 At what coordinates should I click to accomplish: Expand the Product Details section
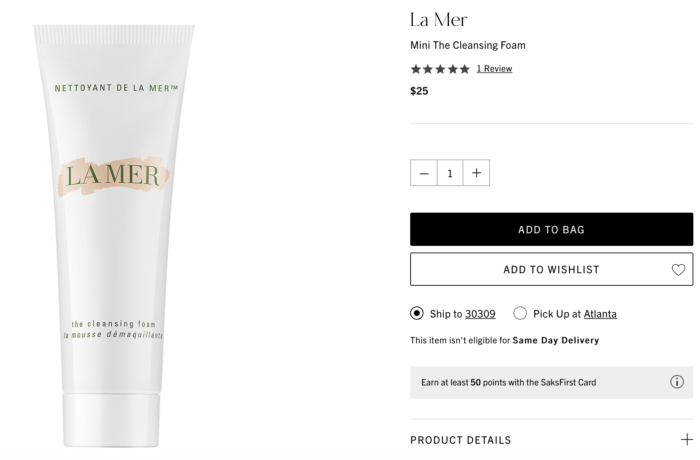[551, 440]
